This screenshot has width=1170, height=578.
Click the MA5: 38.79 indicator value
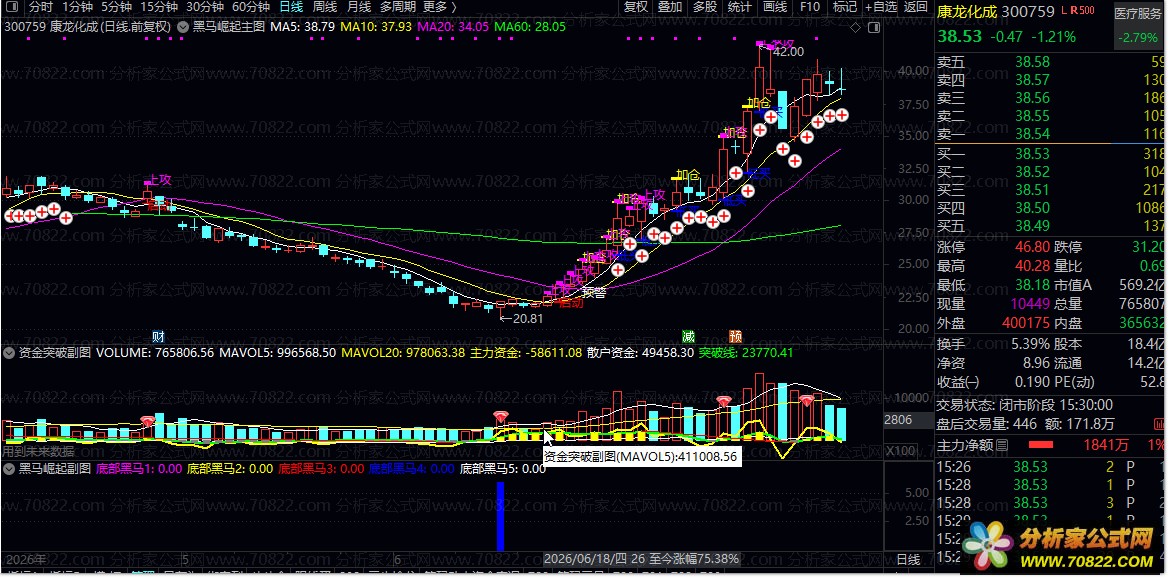[x=302, y=26]
